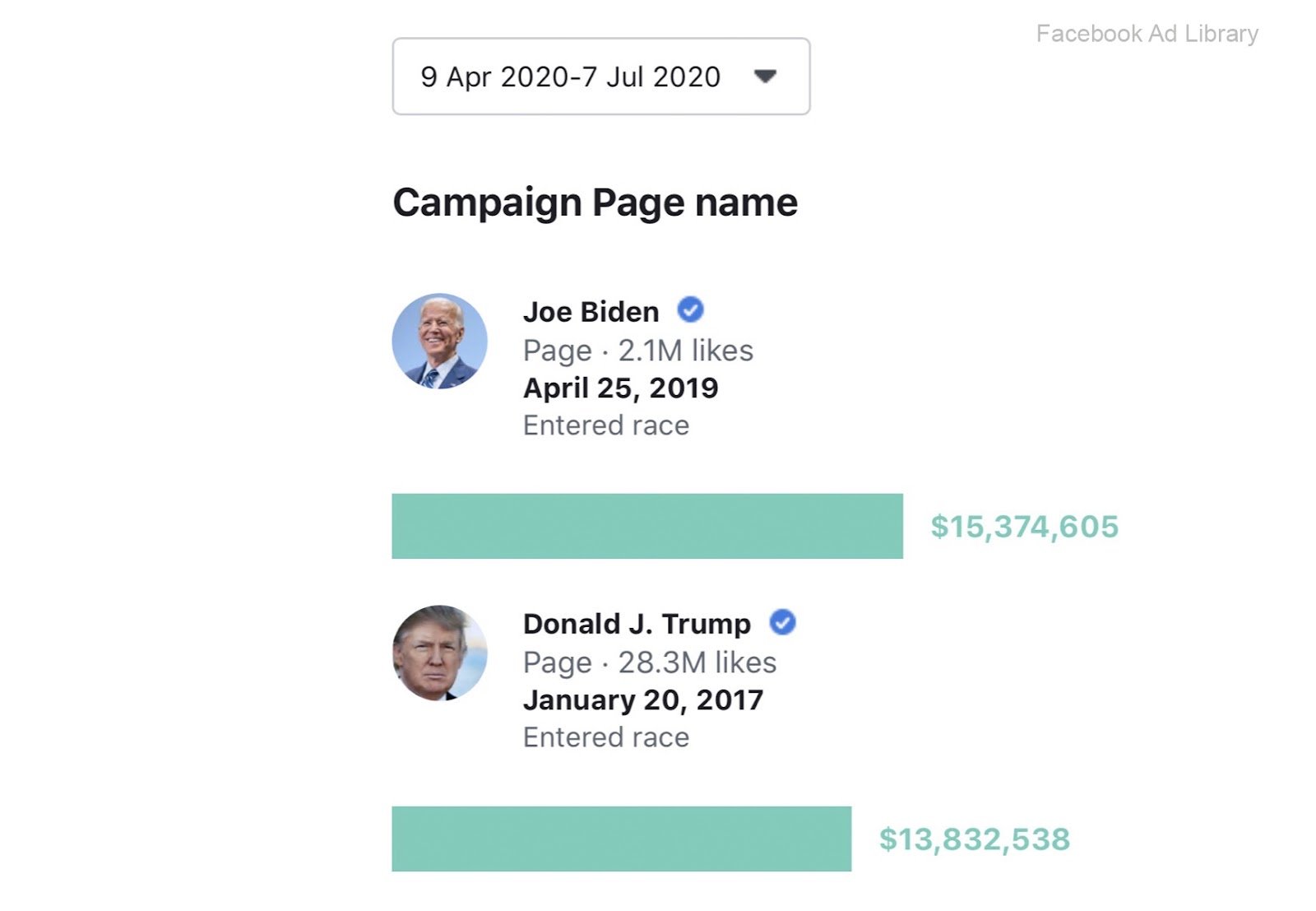Screen dimensions: 1316x911
Task: Click the 2.1M likes text
Action: 685,351
